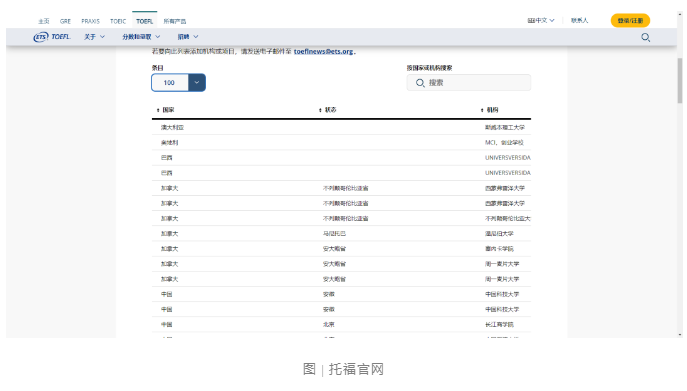This screenshot has height=391, width=687.
Task: Sort table by 状态 column arrows
Action: tap(320, 110)
